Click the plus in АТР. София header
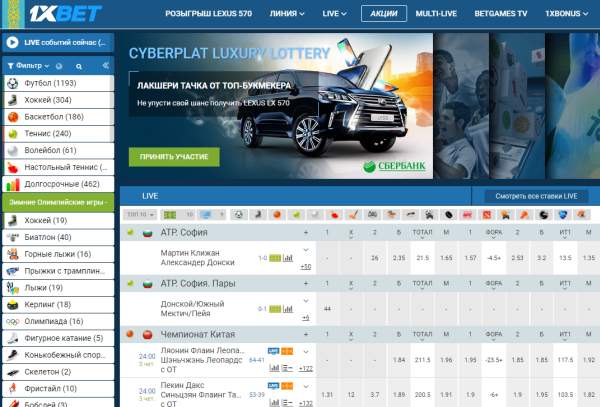Viewport: 600px width, 407px height. [x=306, y=232]
